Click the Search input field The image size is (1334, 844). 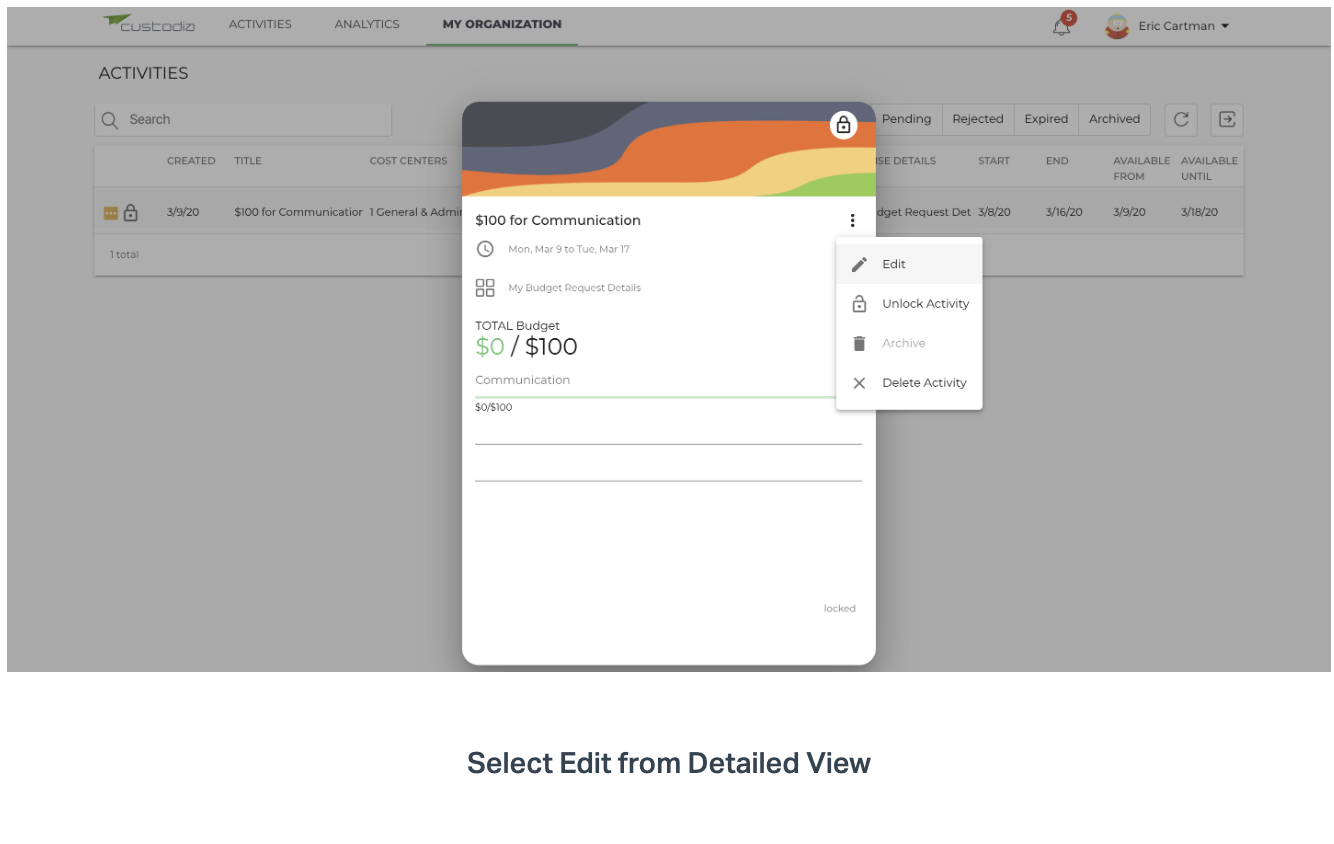click(243, 120)
